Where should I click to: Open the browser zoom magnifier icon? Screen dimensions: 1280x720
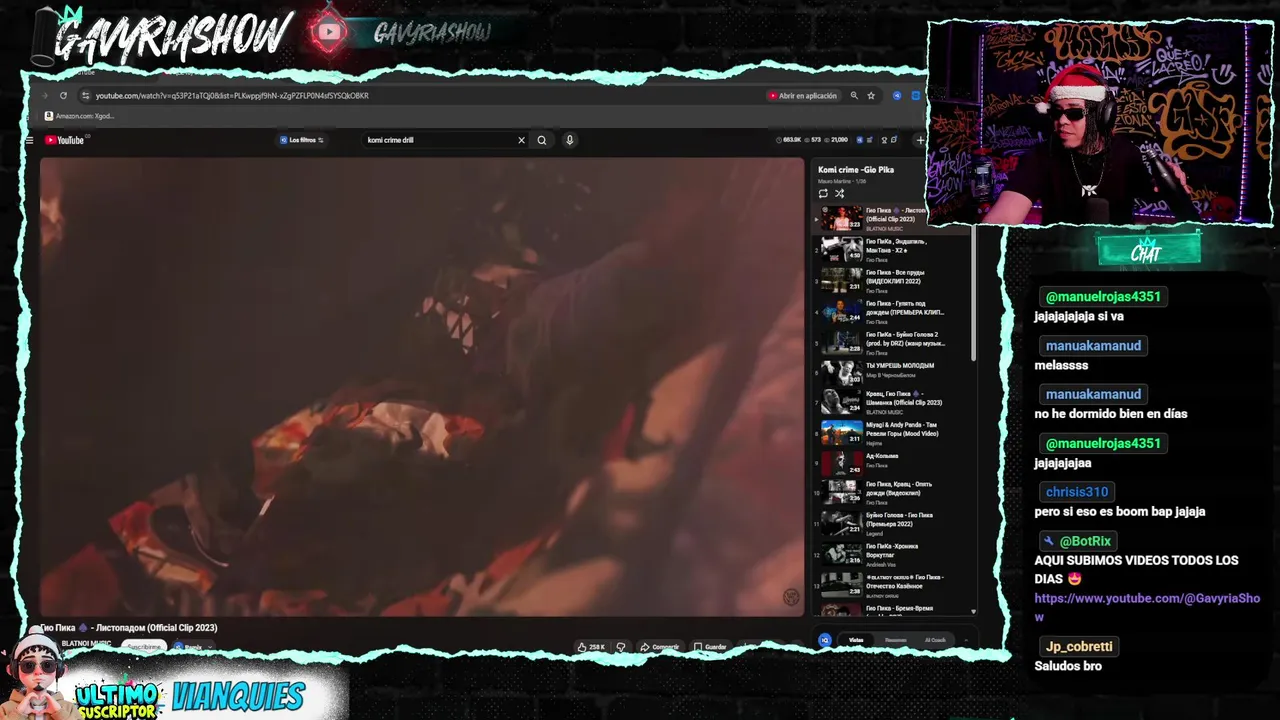[854, 96]
